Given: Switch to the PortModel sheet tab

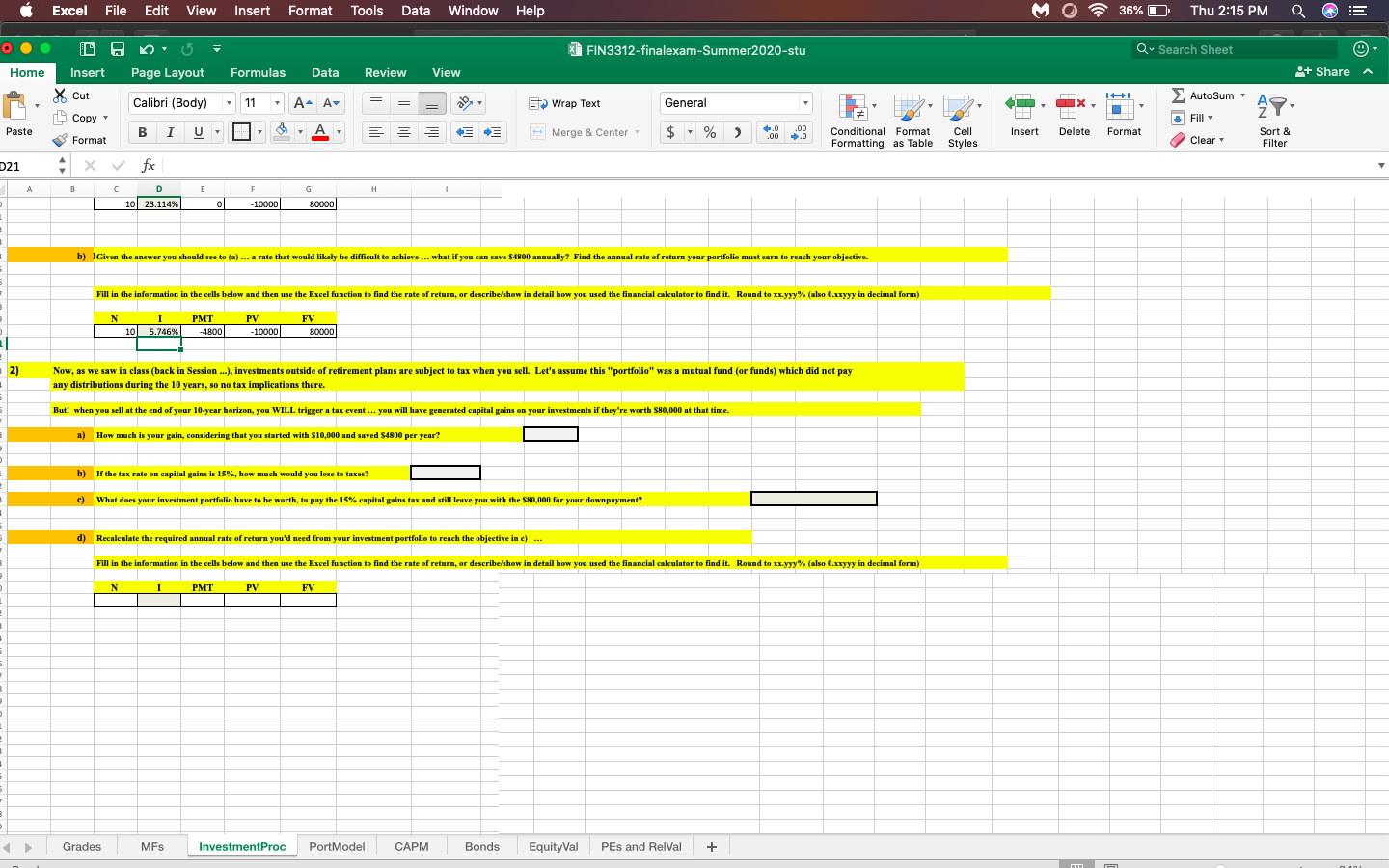Looking at the screenshot, I should [337, 847].
